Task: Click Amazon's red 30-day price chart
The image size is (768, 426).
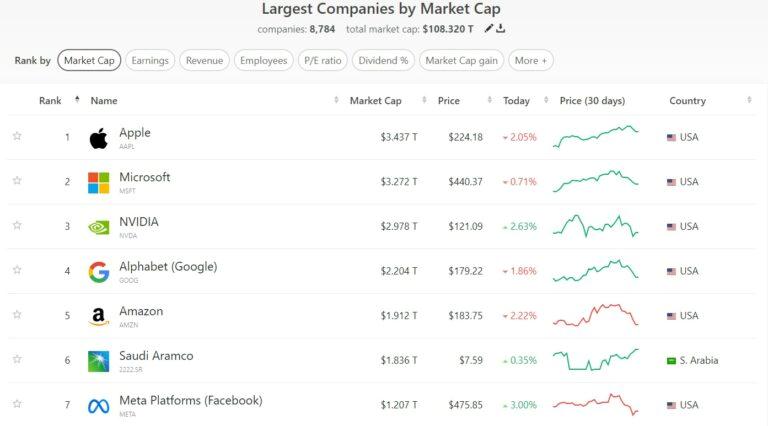Action: (596, 315)
